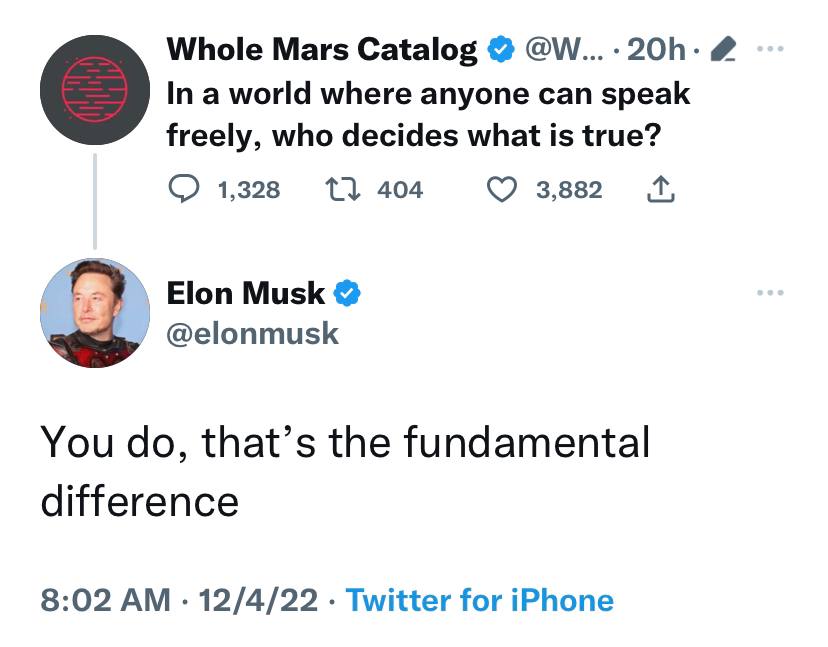Click the Elon Musk display name
Screen dimensions: 828x647
click(245, 294)
